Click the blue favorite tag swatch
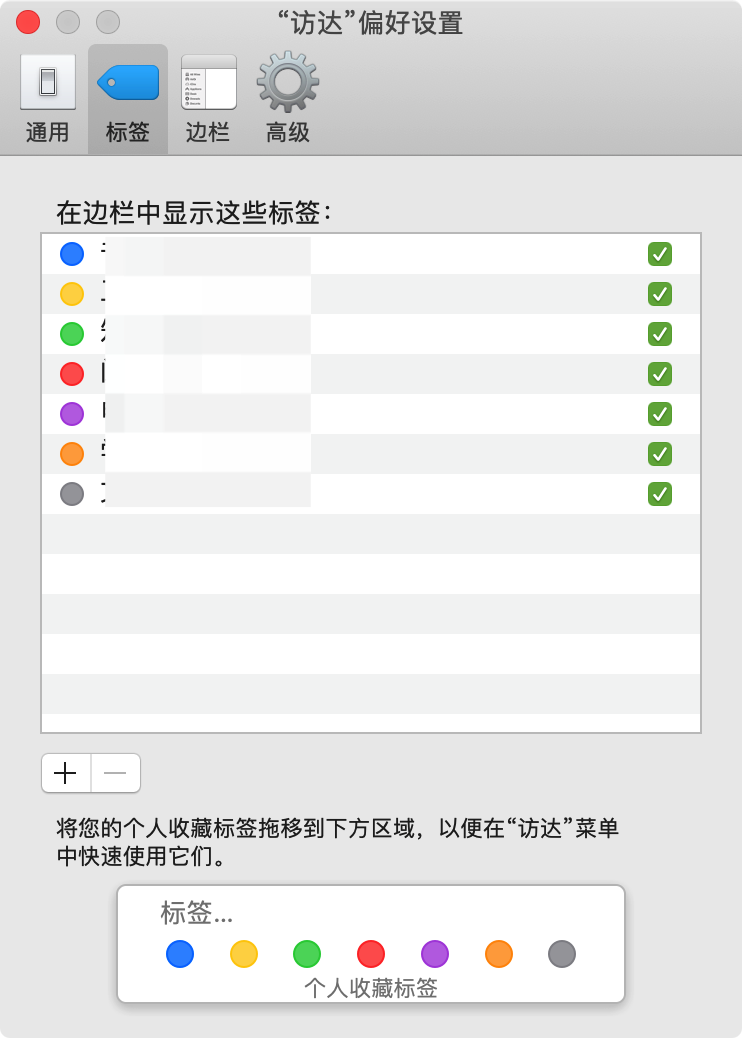This screenshot has width=742, height=1038. click(180, 954)
